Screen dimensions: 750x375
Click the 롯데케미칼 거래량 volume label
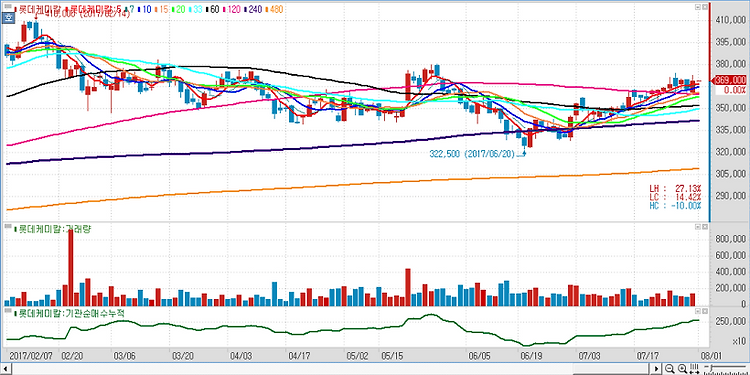54,229
